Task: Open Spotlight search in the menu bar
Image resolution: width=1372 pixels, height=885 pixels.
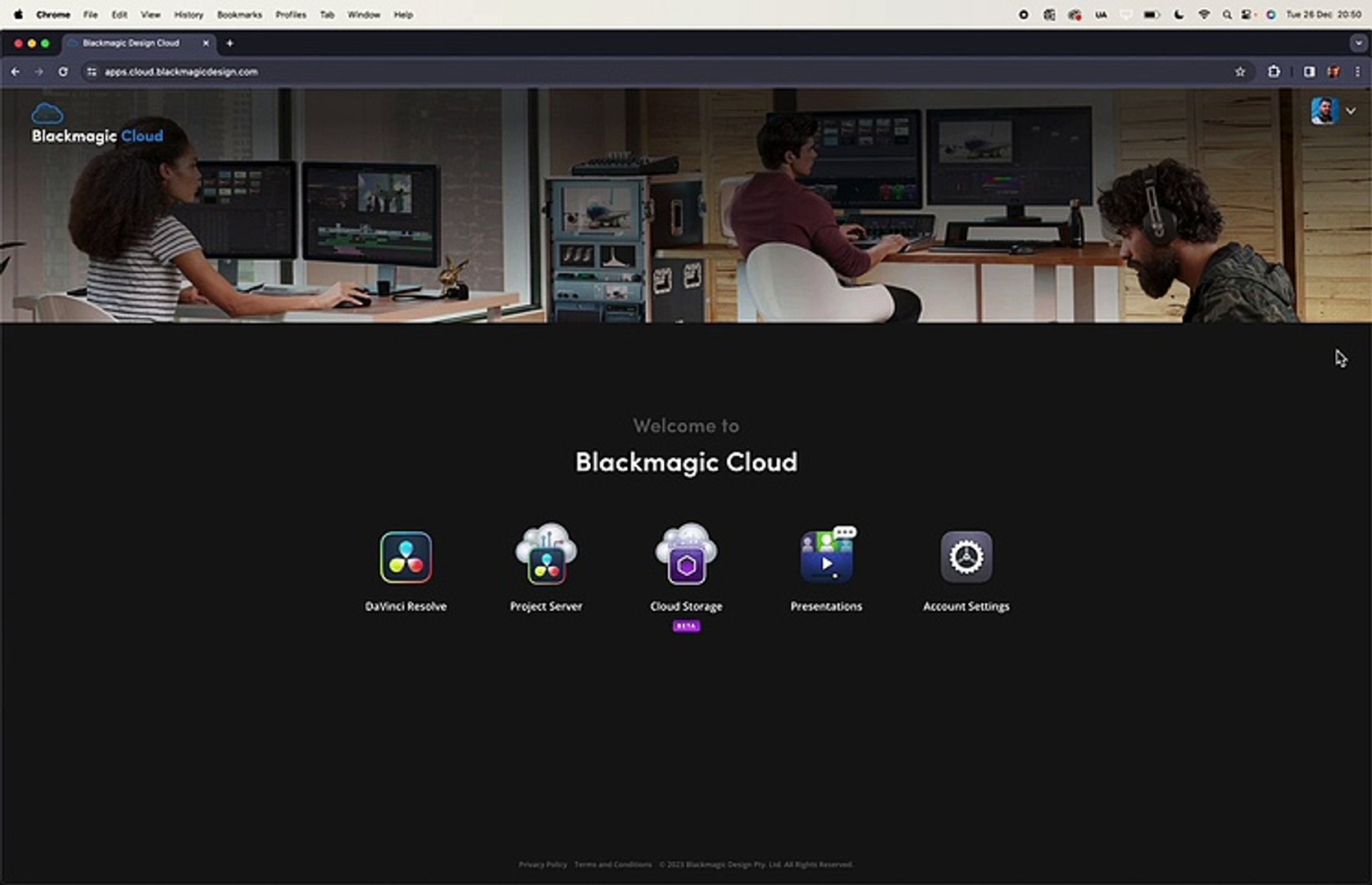Action: 1227,15
